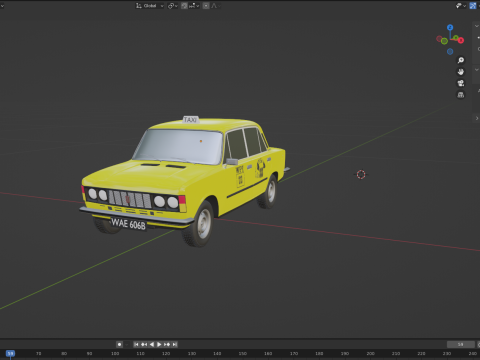480x360 pixels.
Task: Click the red X axis on navigation gizmo
Action: click(461, 40)
